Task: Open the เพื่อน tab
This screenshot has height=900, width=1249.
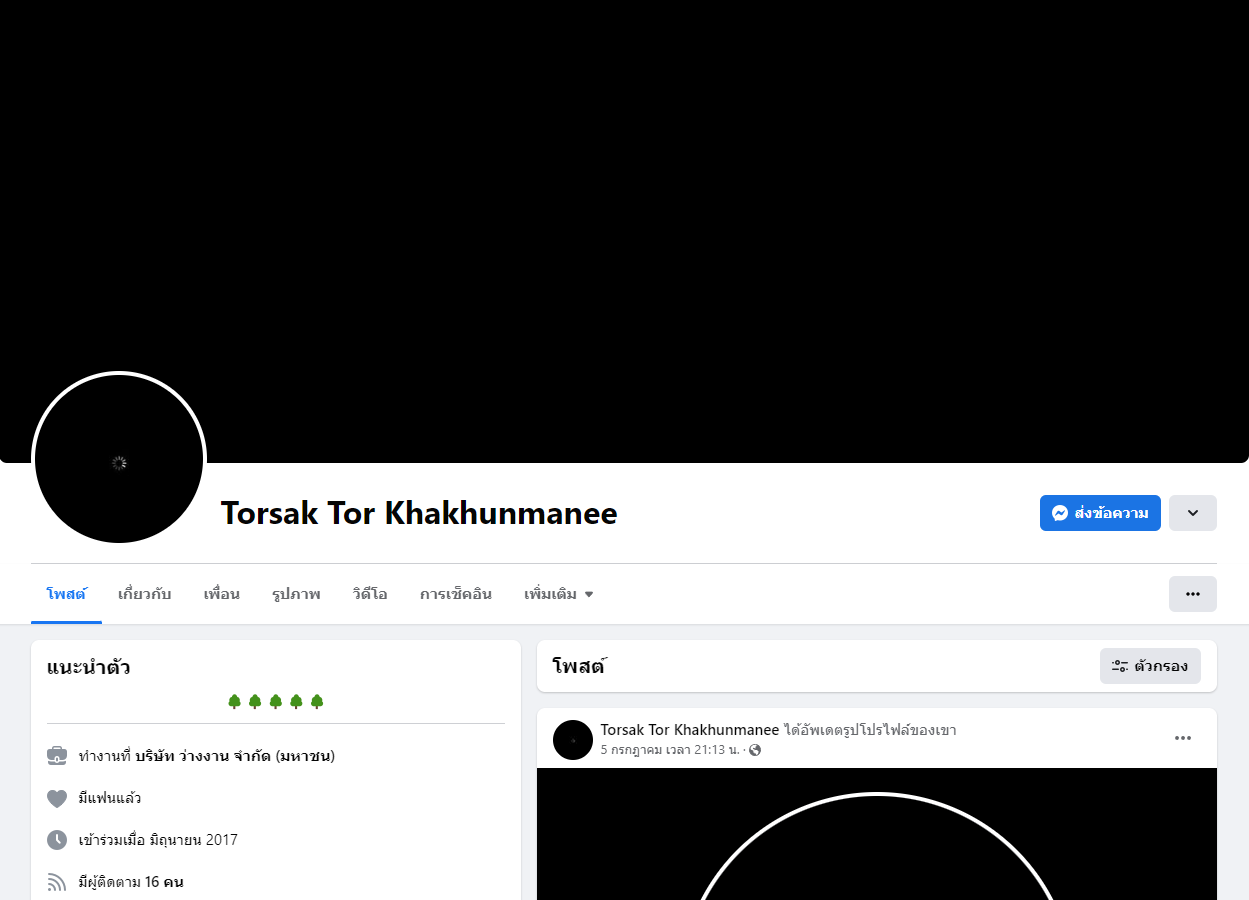Action: pyautogui.click(x=221, y=594)
